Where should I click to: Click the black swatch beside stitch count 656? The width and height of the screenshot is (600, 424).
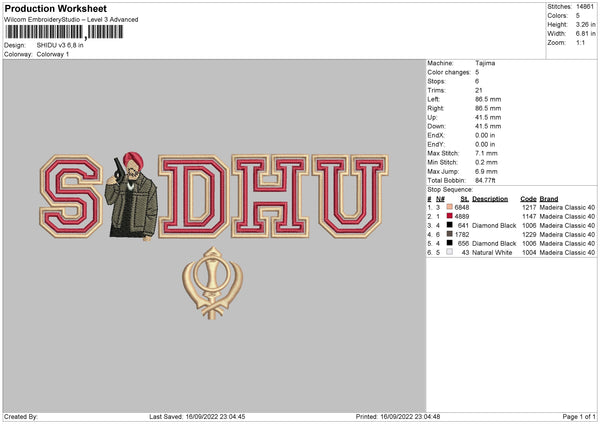(x=450, y=243)
